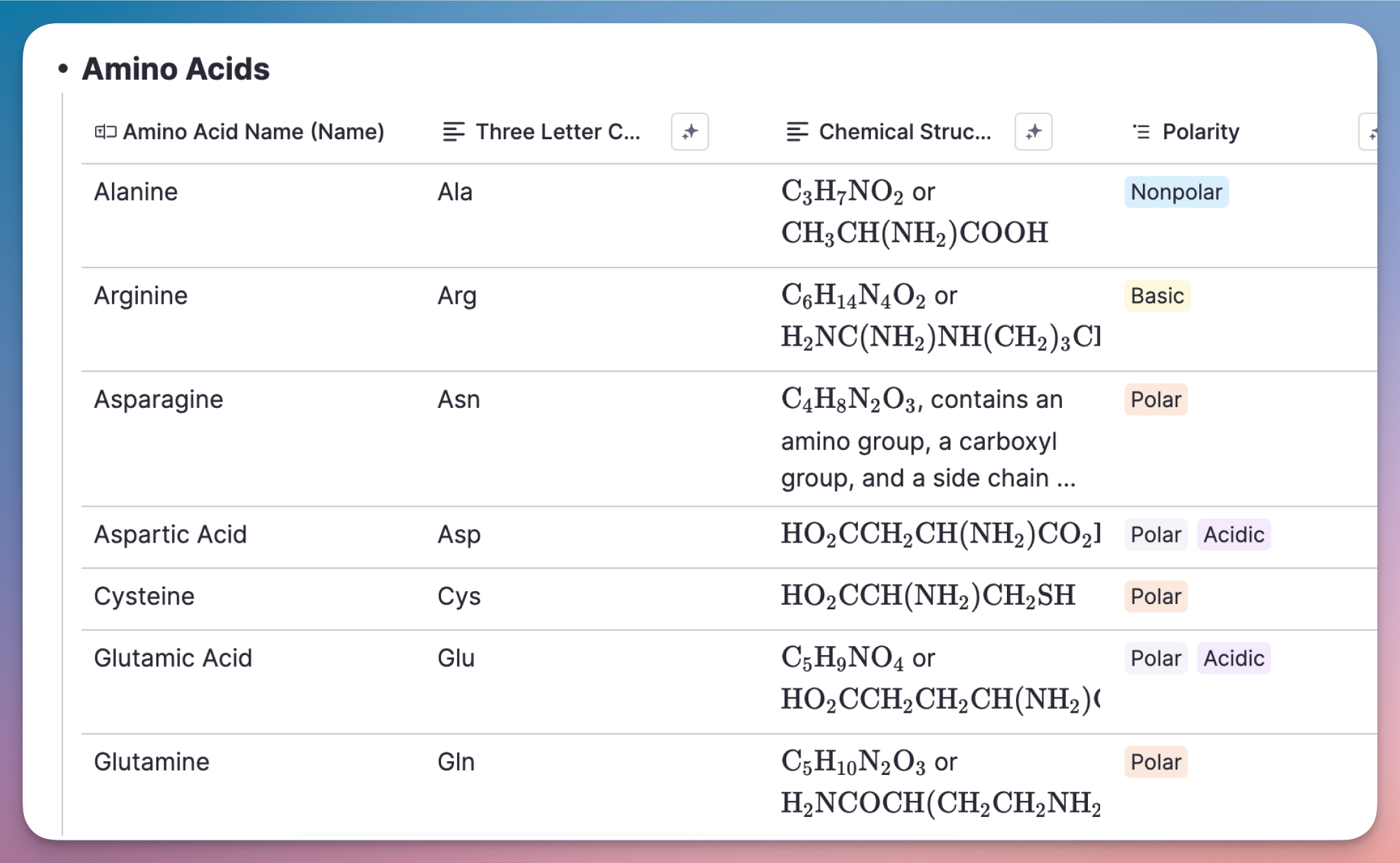The width and height of the screenshot is (1400, 863).
Task: Click AI autofill sparkle beside Chemical Structure
Action: (1033, 131)
